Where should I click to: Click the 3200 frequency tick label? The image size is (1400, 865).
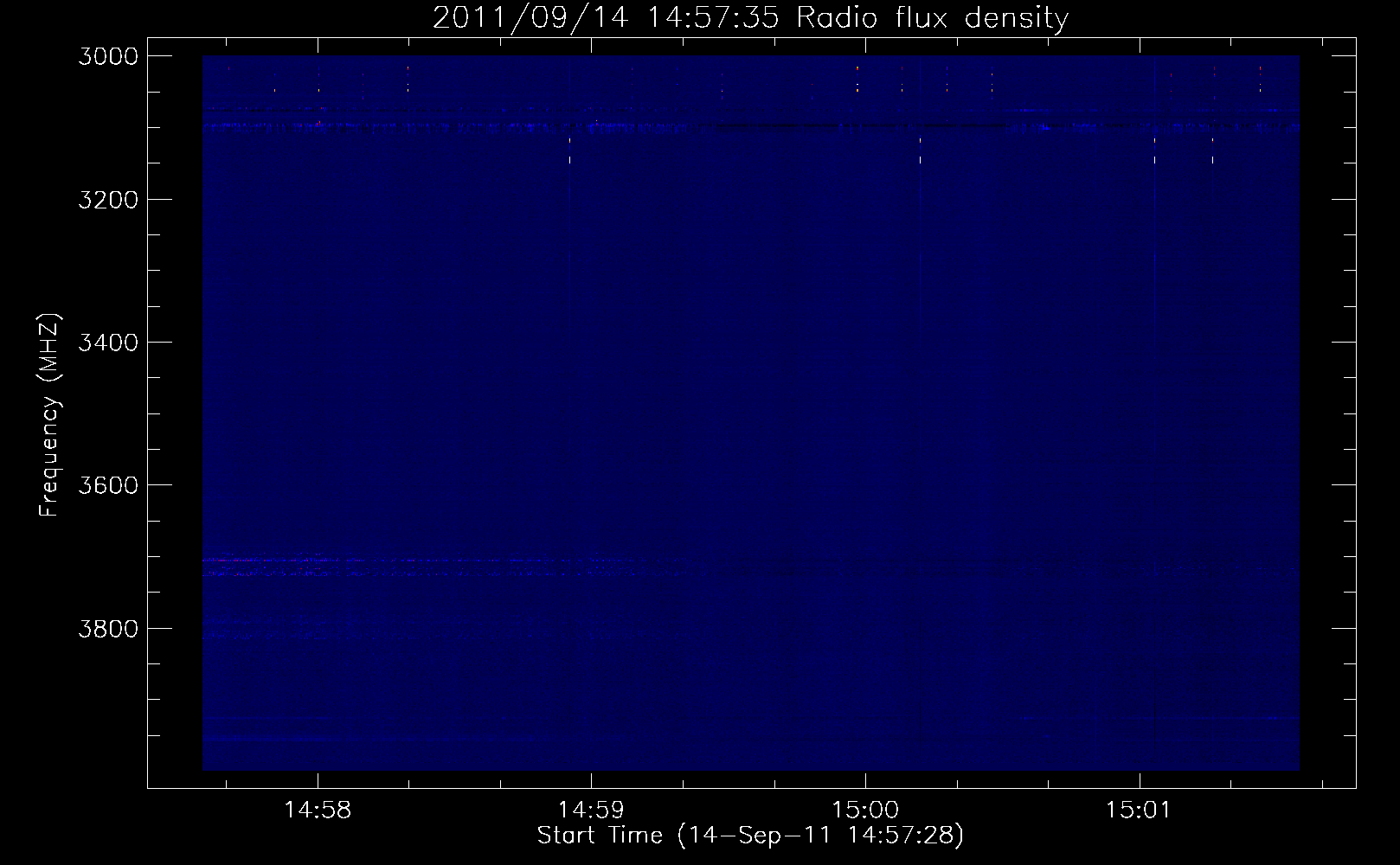coord(108,200)
